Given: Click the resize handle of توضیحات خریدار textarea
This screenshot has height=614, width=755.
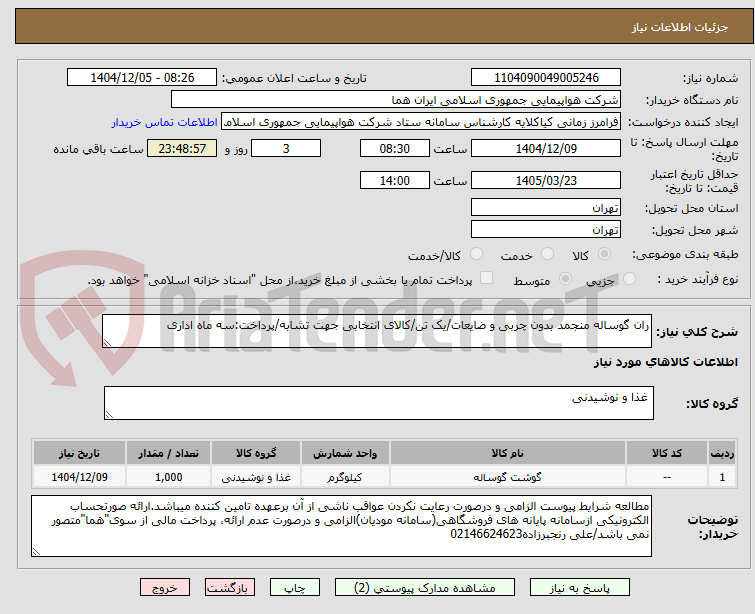Looking at the screenshot, I should click(36, 552).
